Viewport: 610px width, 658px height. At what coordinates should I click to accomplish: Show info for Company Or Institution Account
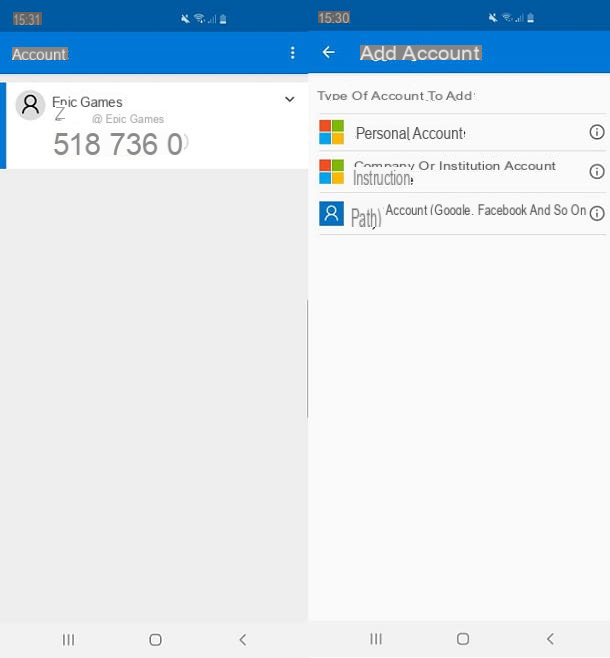pos(597,172)
